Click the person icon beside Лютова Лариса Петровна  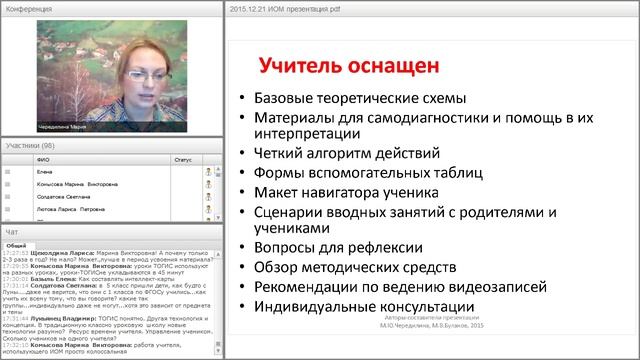pos(209,209)
